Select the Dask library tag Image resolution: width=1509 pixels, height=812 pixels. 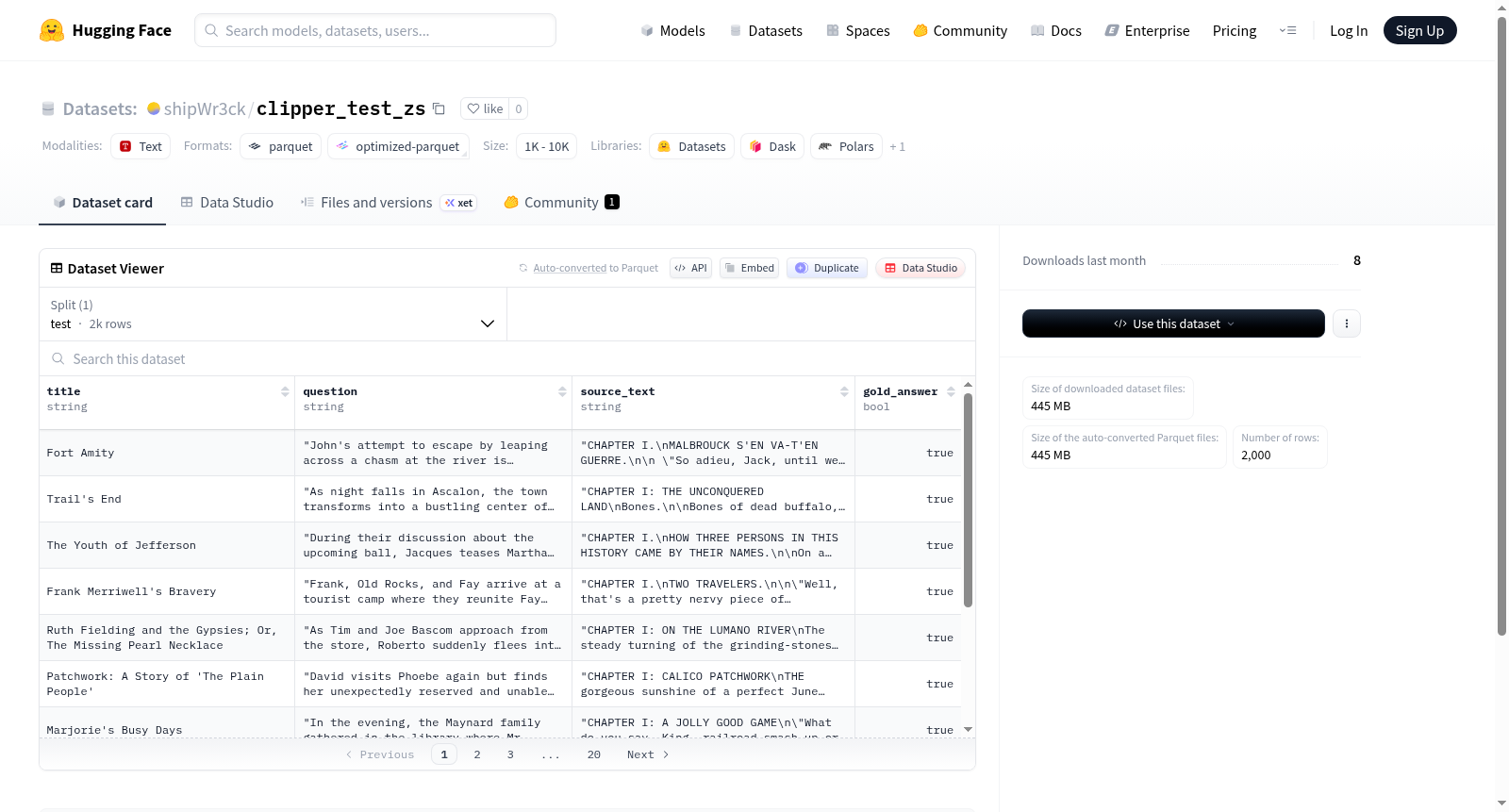(x=772, y=146)
